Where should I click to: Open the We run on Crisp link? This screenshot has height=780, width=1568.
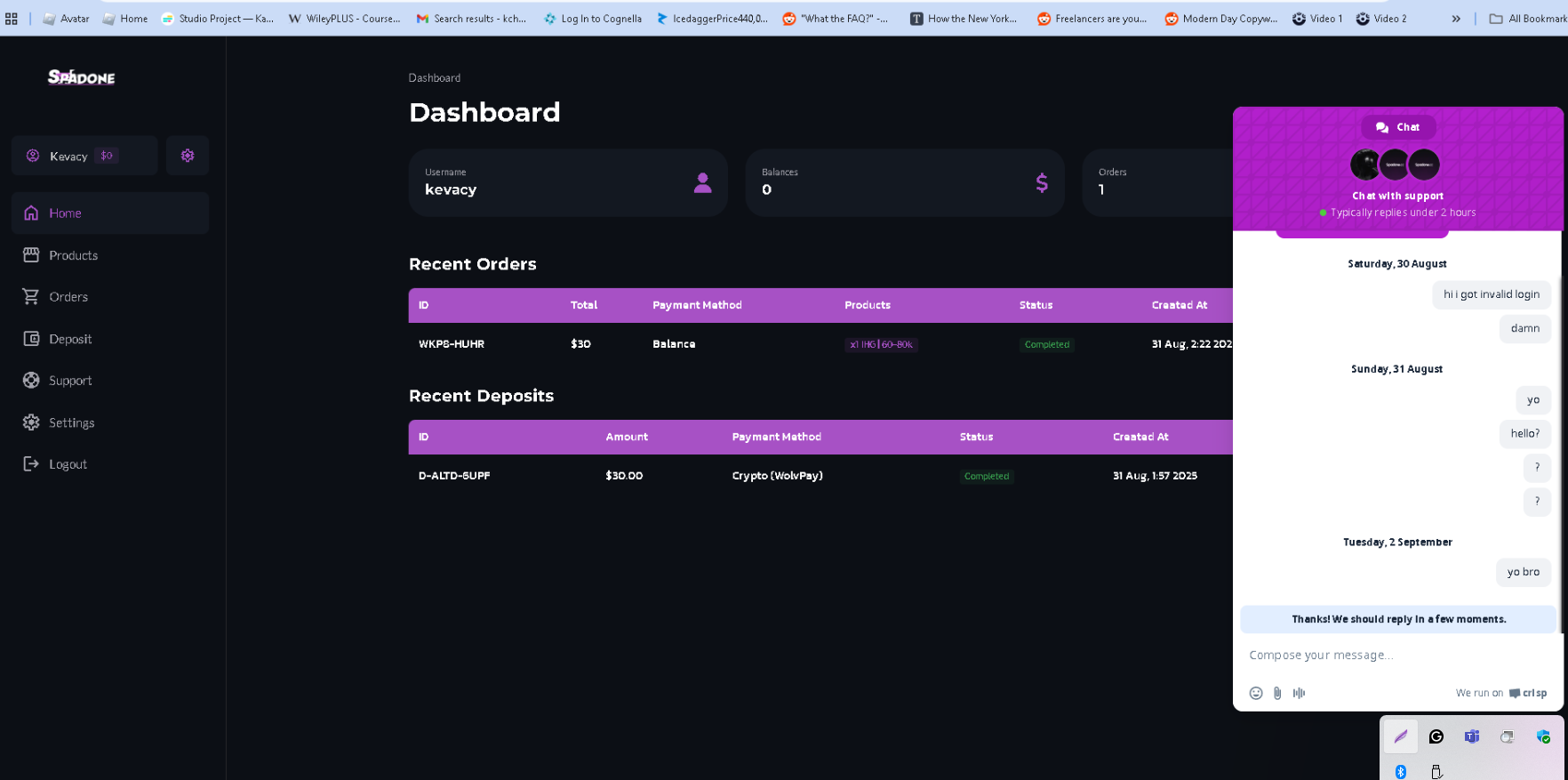[x=1501, y=693]
